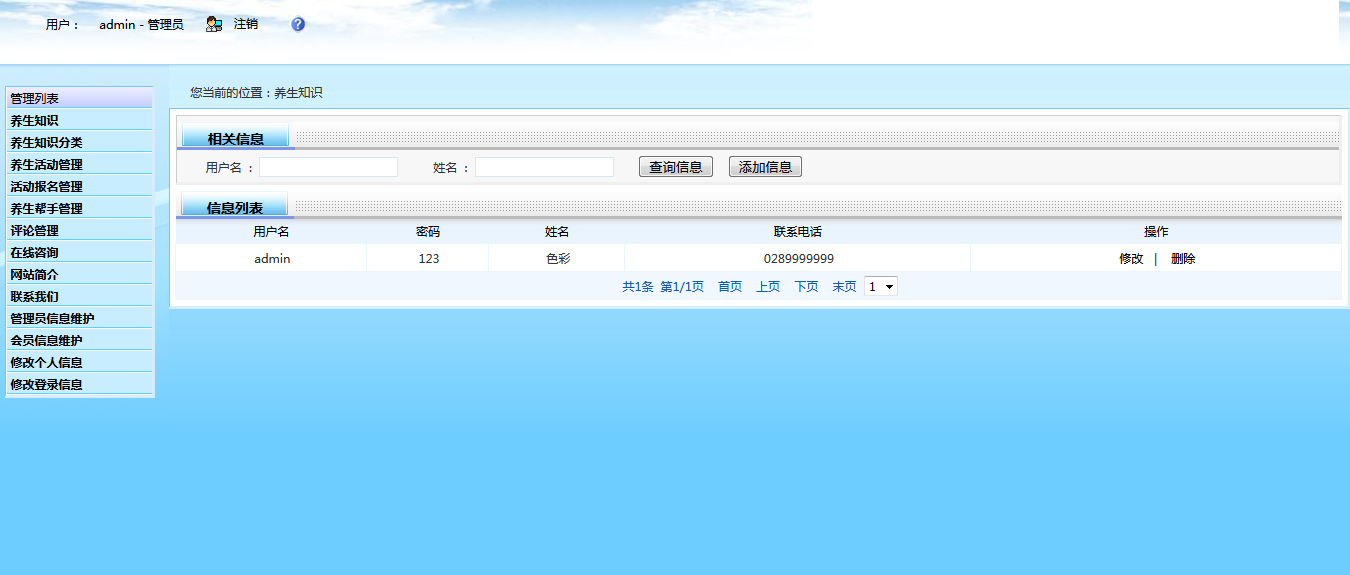Viewport: 1350px width, 575px height.
Task: Click the 添加信息 button
Action: pyautogui.click(x=765, y=167)
